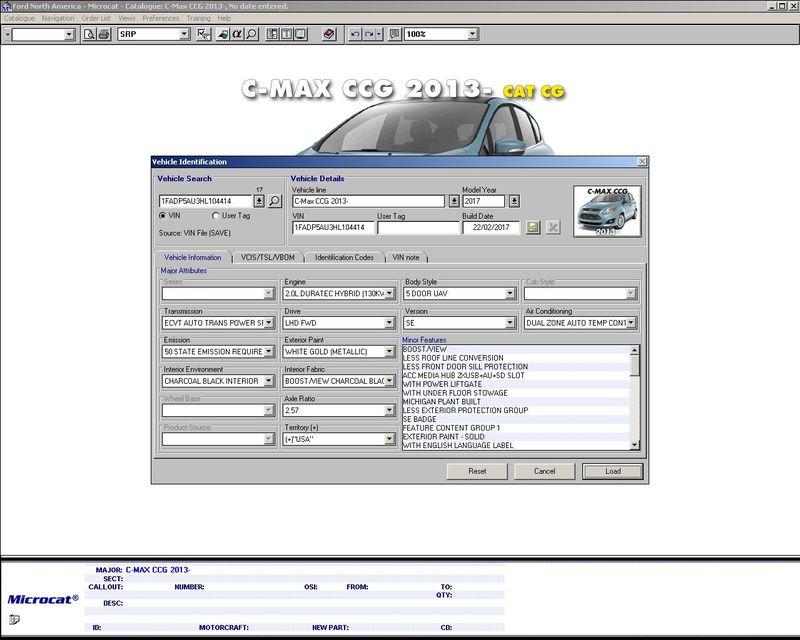
Task: Click the green arrow icon left of alpha
Action: (222, 34)
